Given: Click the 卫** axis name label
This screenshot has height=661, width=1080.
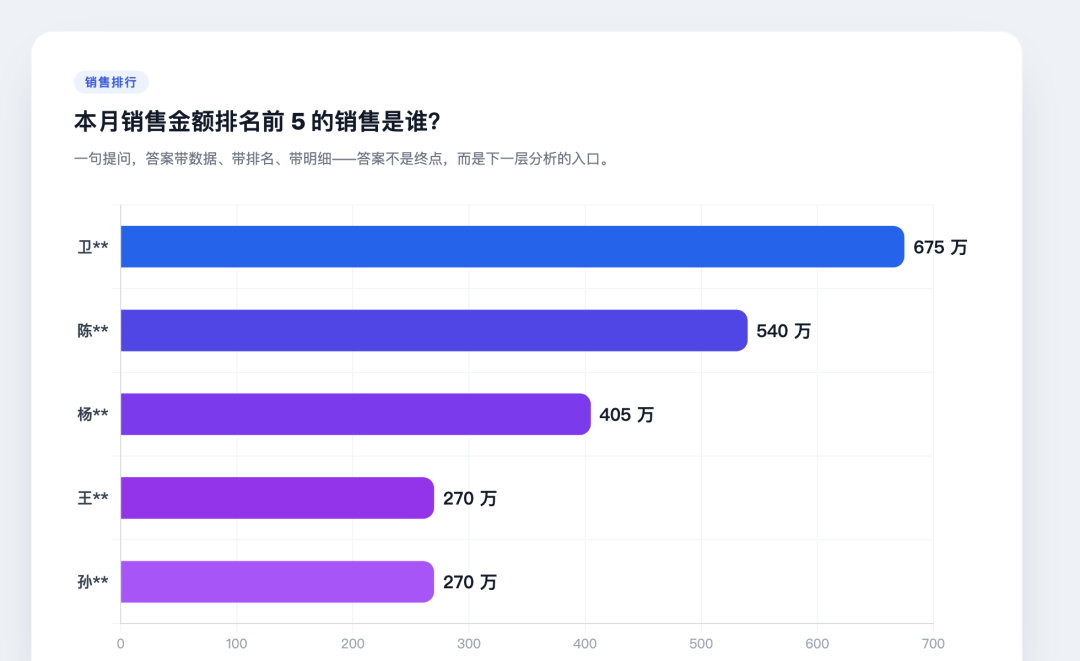Looking at the screenshot, I should pos(93,246).
